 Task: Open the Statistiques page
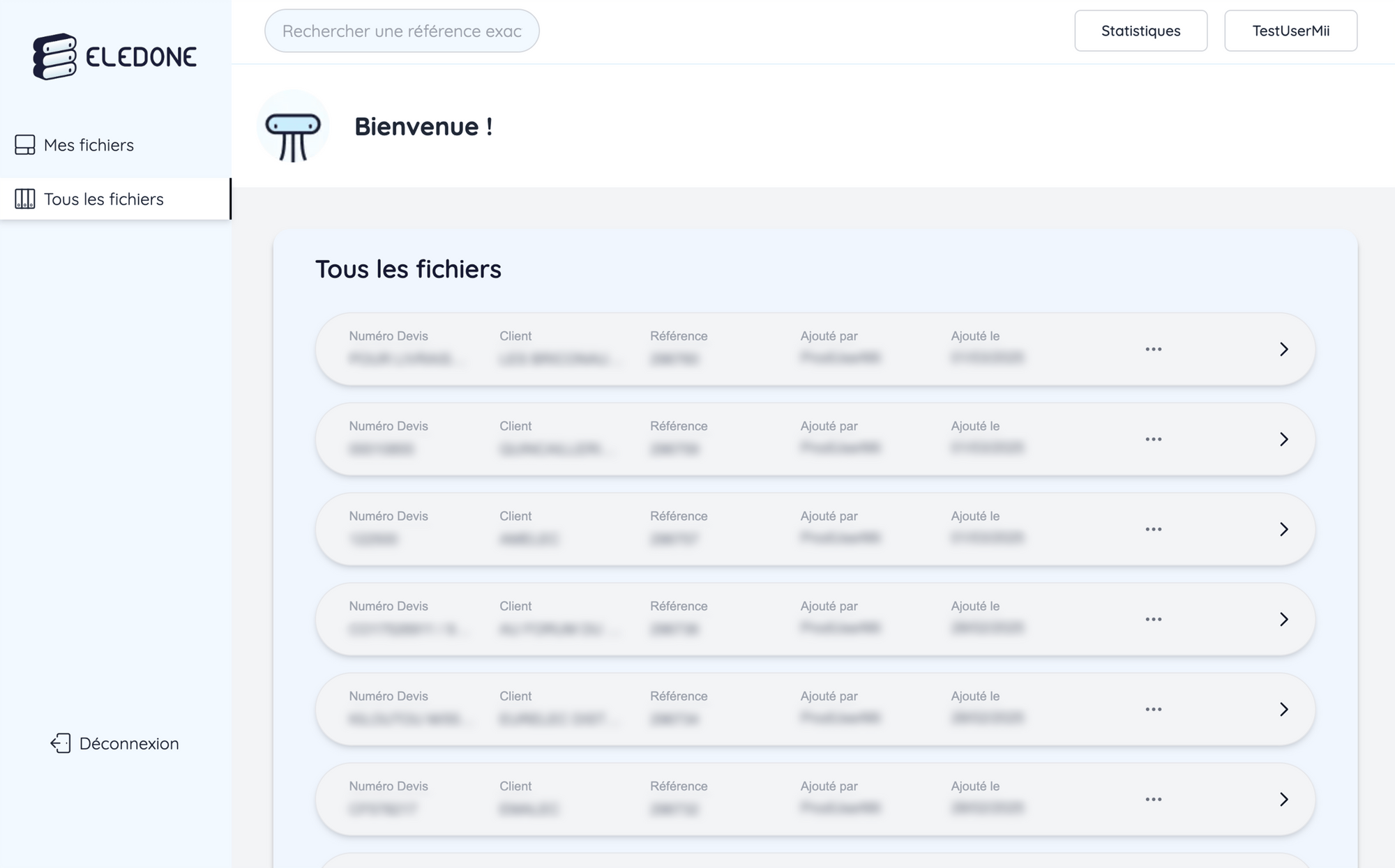pos(1141,31)
